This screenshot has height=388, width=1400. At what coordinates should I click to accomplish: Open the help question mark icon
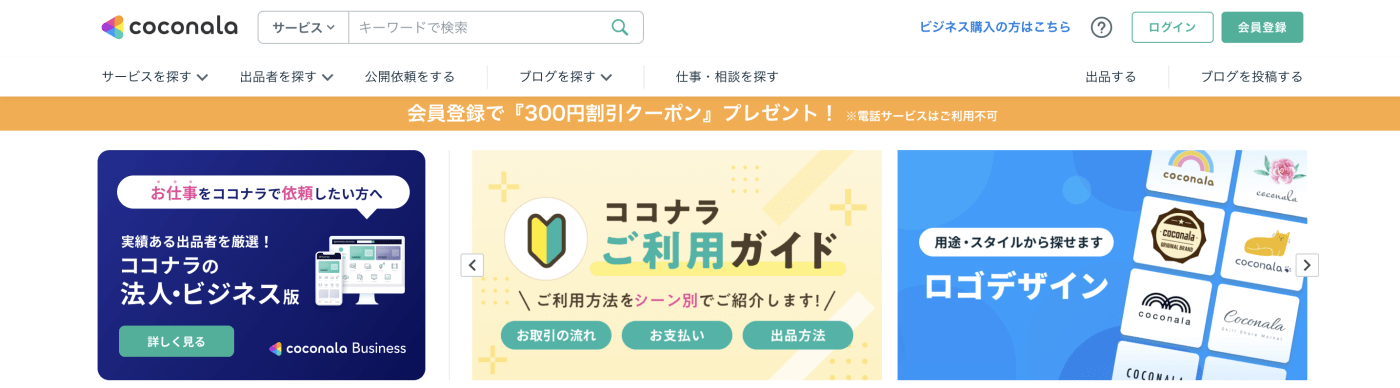coord(1101,27)
